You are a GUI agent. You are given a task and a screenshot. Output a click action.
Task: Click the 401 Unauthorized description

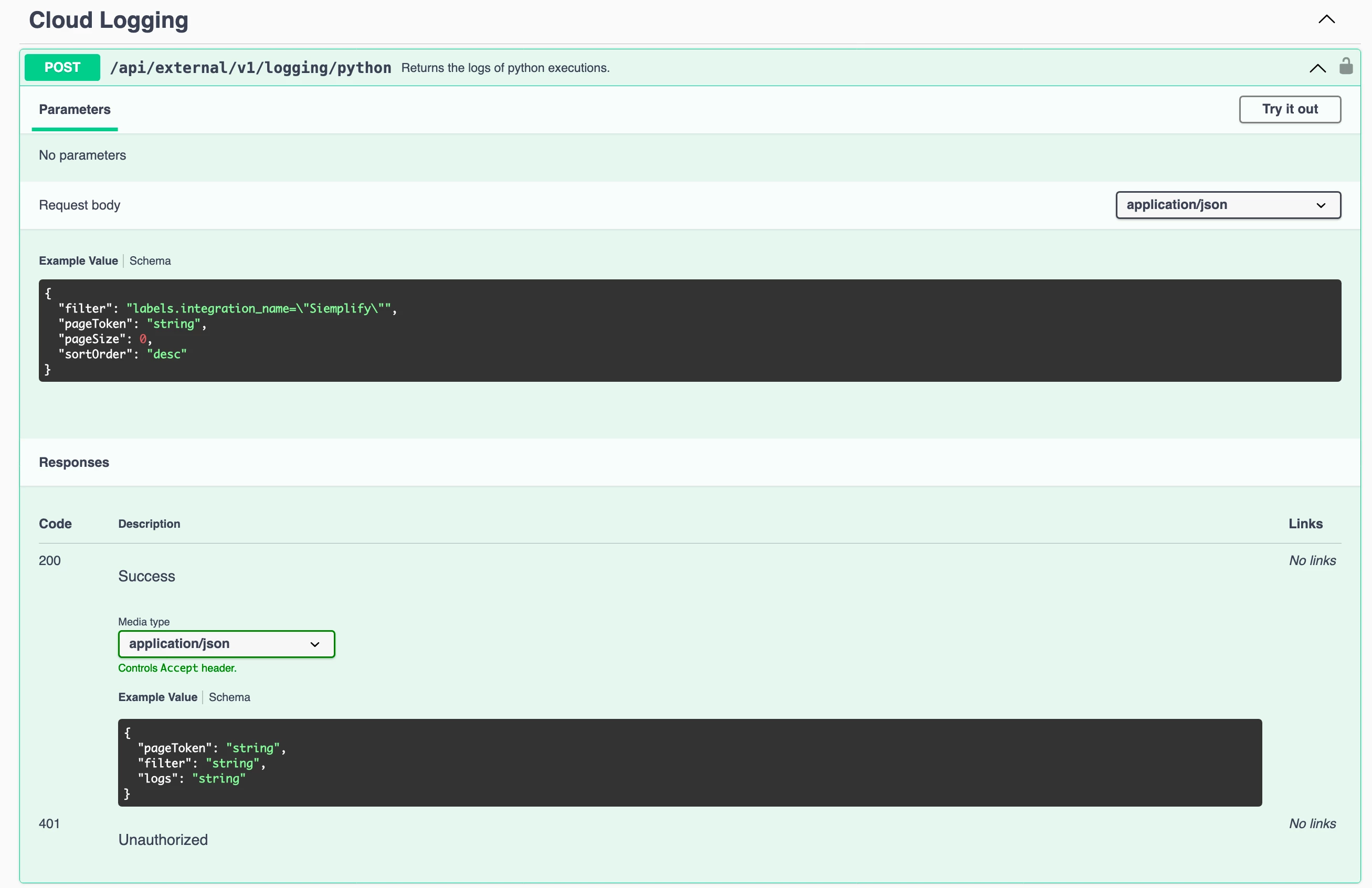[163, 840]
